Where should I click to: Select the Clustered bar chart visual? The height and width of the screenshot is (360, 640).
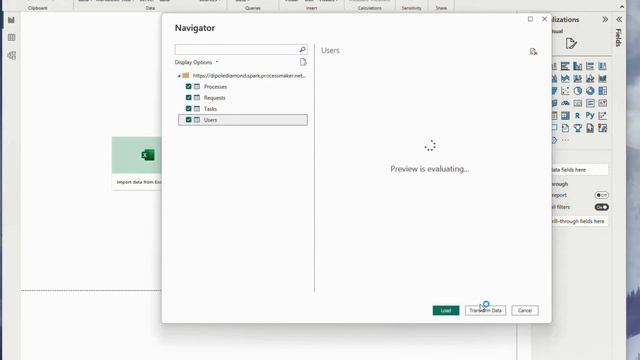[x=565, y=66]
